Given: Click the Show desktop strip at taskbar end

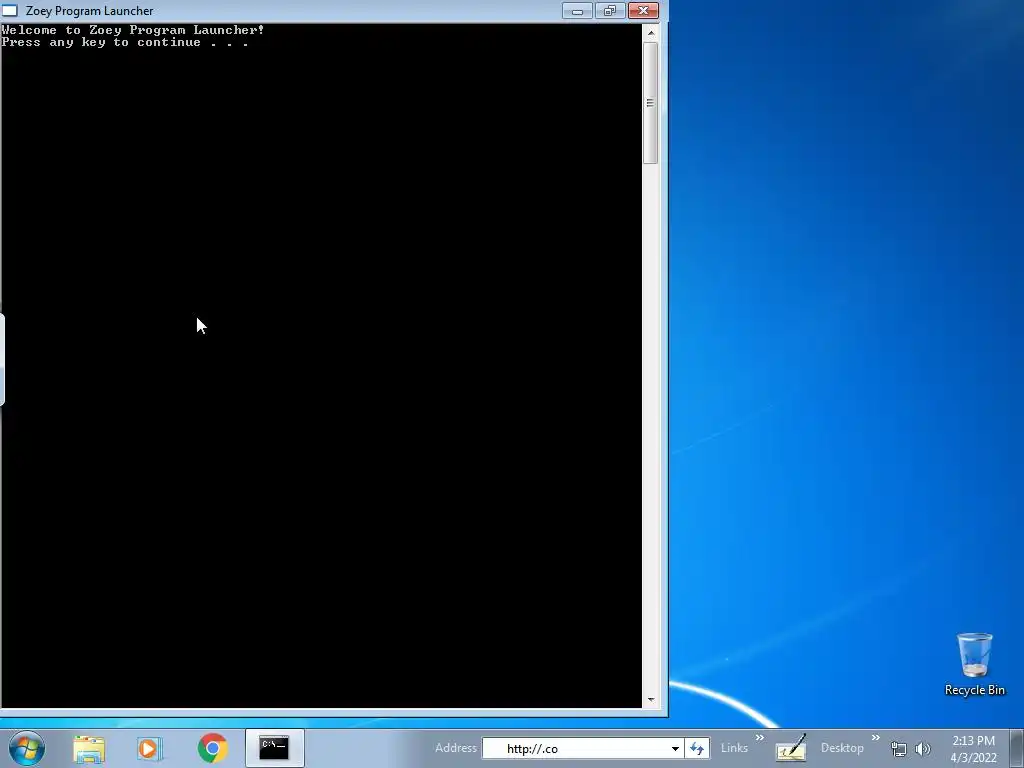Looking at the screenshot, I should [1017, 748].
